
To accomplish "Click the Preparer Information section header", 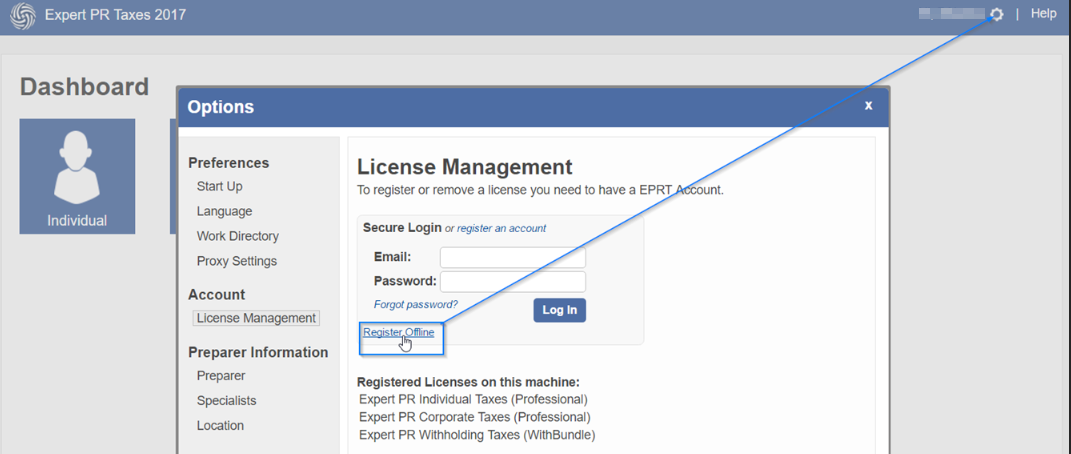I will pyautogui.click(x=258, y=353).
